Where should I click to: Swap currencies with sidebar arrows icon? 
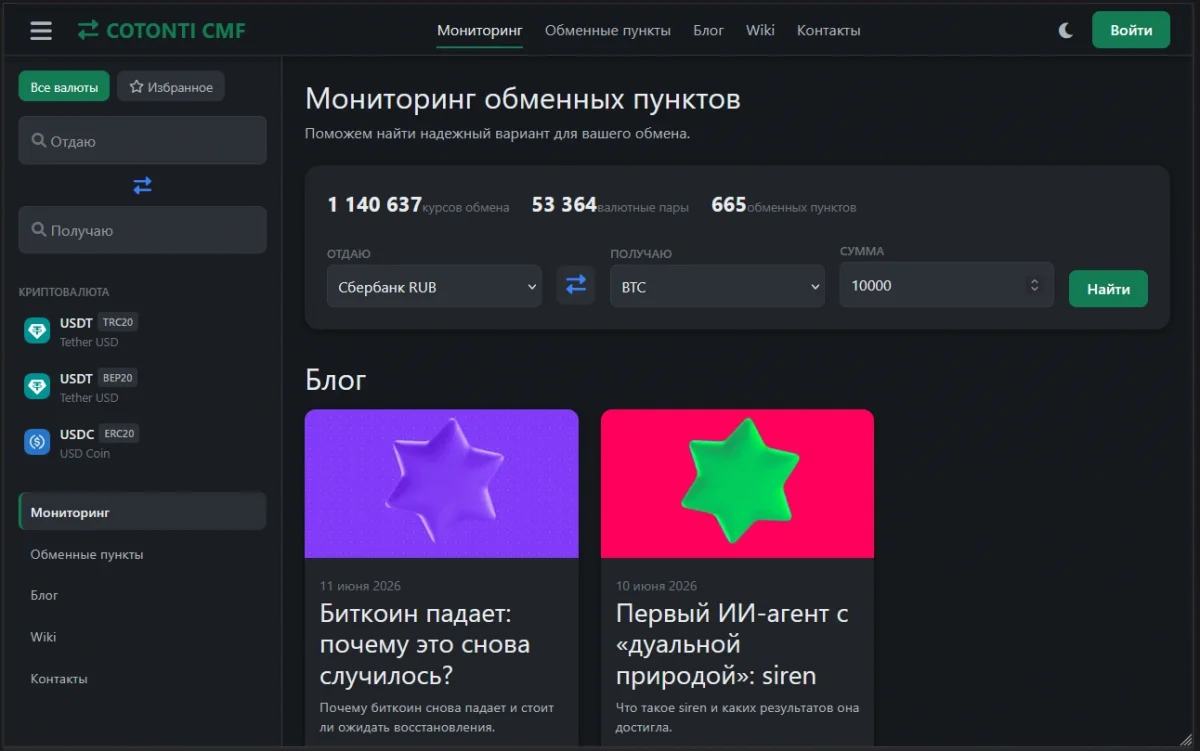(x=142, y=185)
